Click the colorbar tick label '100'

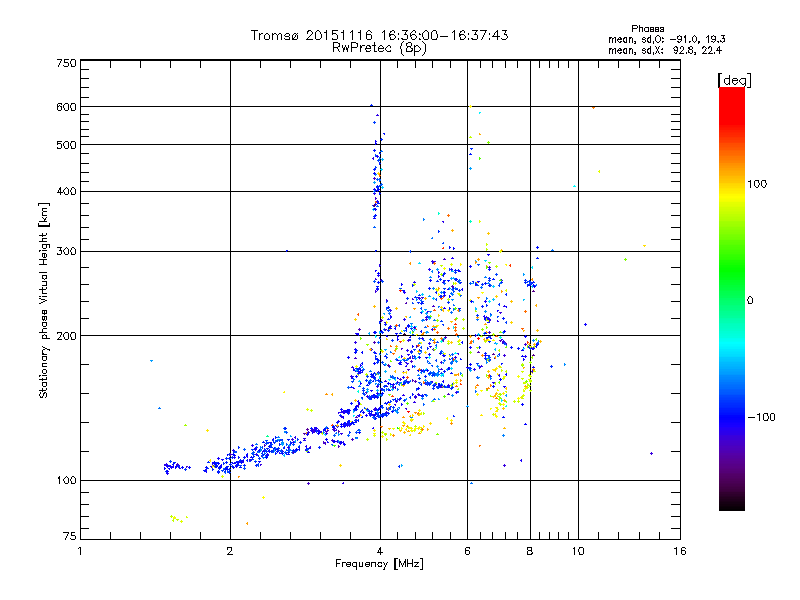[757, 184]
